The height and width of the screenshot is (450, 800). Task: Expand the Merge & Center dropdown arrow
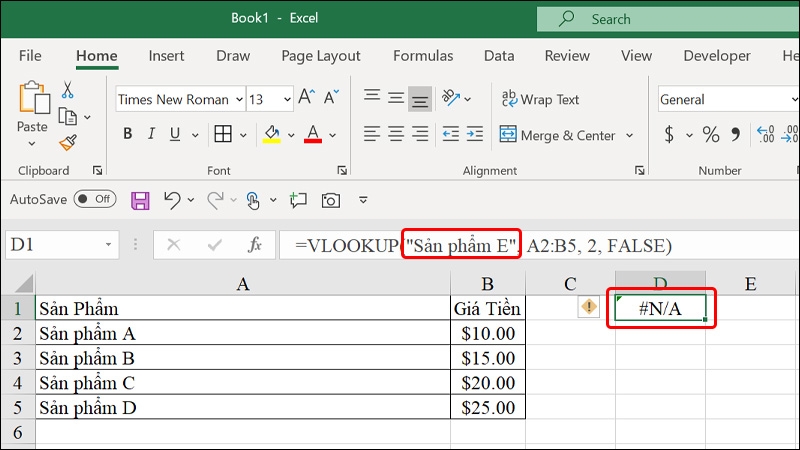(x=630, y=136)
